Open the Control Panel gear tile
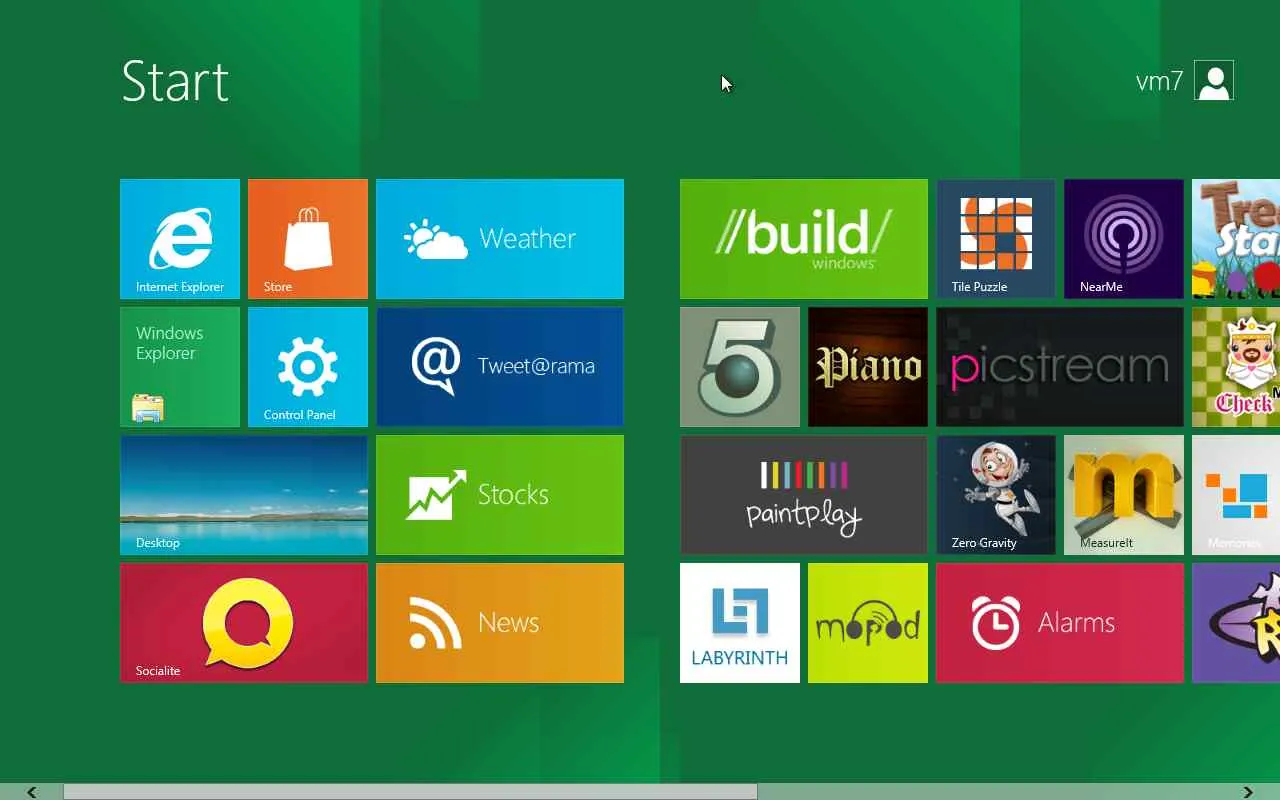Image resolution: width=1280 pixels, height=800 pixels. pos(308,367)
